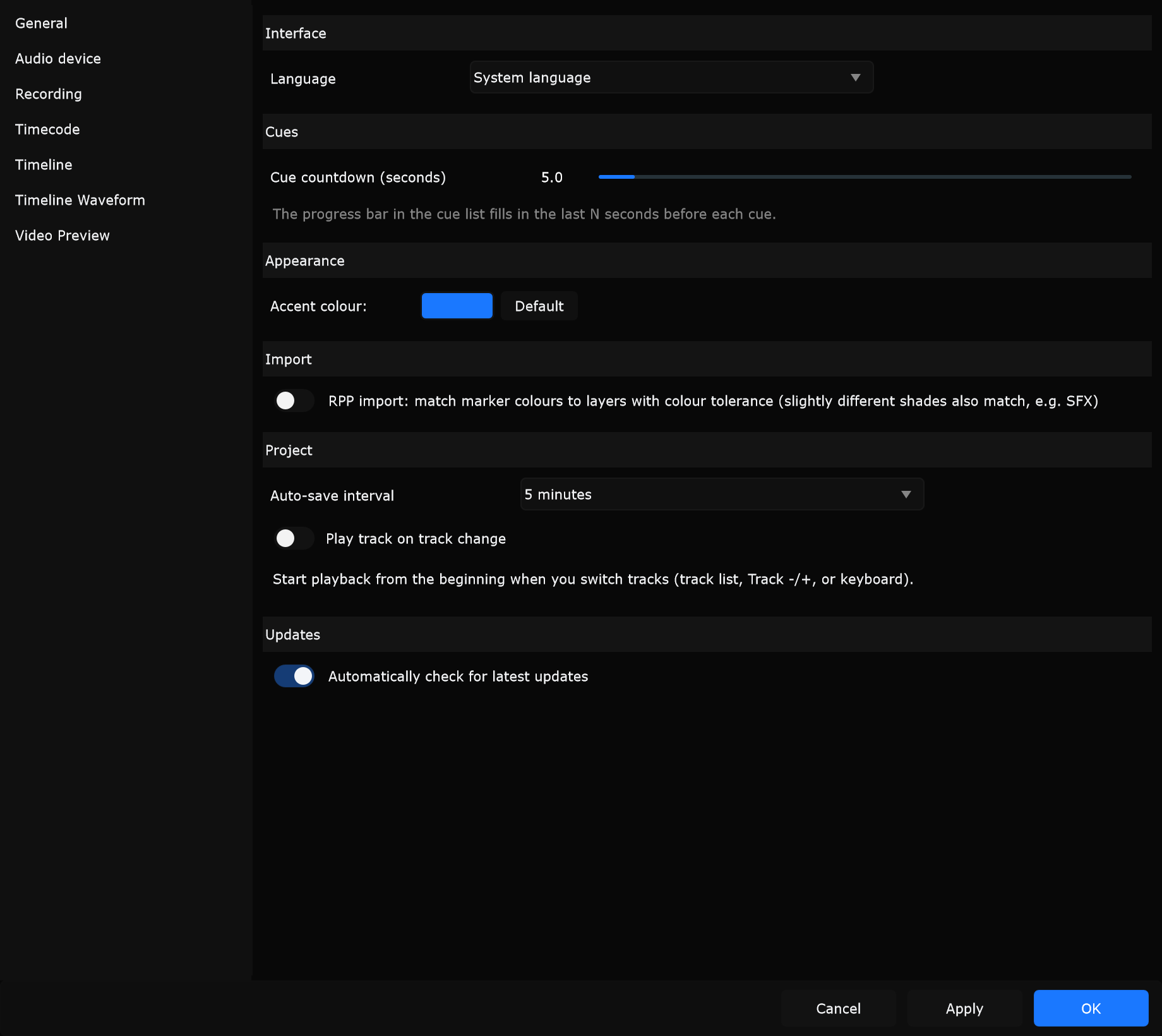Click the Language dropdown arrow icon
This screenshot has height=1036, width=1162.
point(855,78)
